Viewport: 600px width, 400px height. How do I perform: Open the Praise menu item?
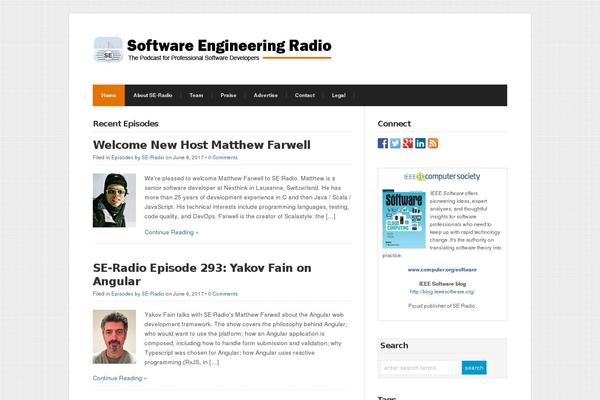click(228, 95)
